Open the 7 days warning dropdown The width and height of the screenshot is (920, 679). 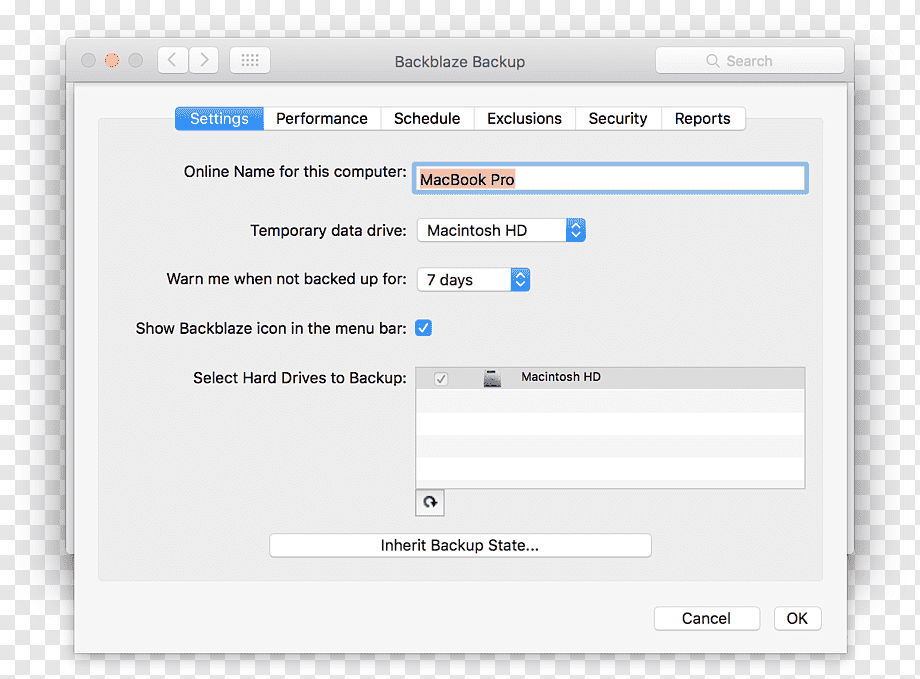click(473, 279)
